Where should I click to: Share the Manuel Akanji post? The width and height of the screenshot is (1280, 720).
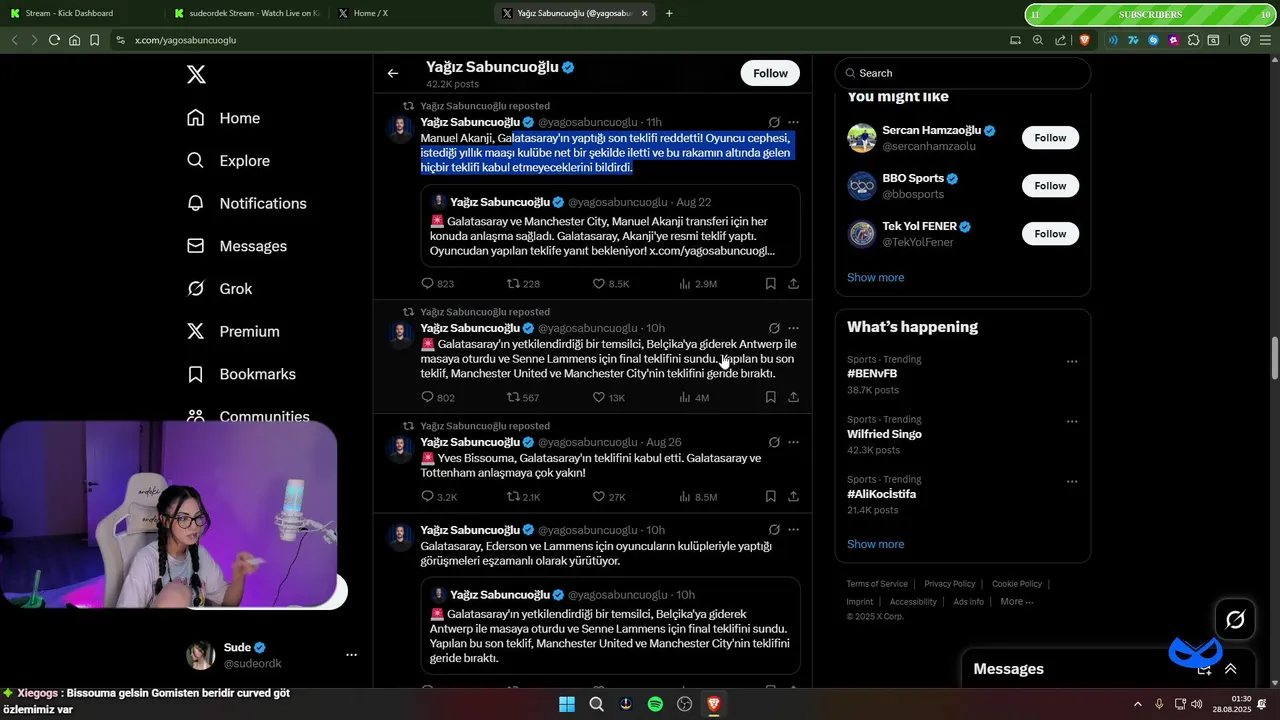(793, 284)
